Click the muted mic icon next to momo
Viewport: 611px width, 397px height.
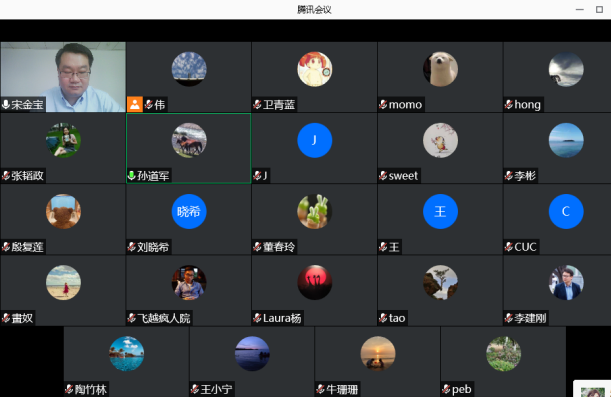383,104
